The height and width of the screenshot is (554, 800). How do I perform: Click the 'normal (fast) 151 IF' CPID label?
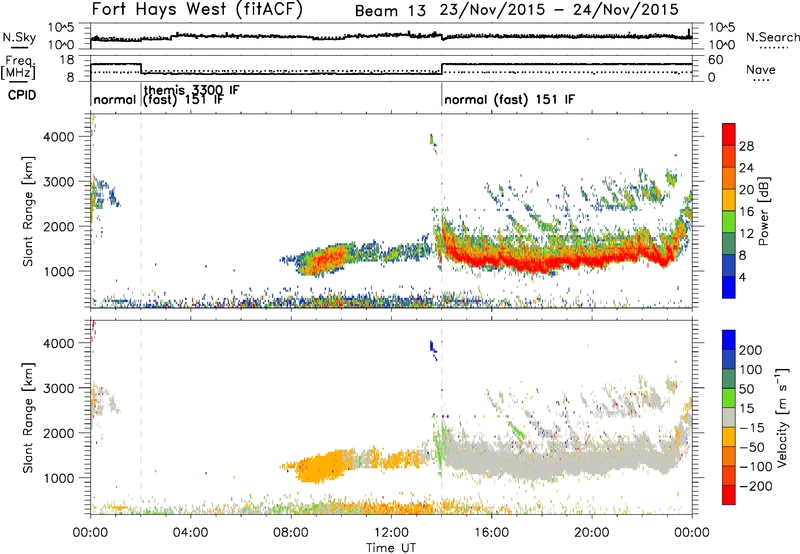509,99
